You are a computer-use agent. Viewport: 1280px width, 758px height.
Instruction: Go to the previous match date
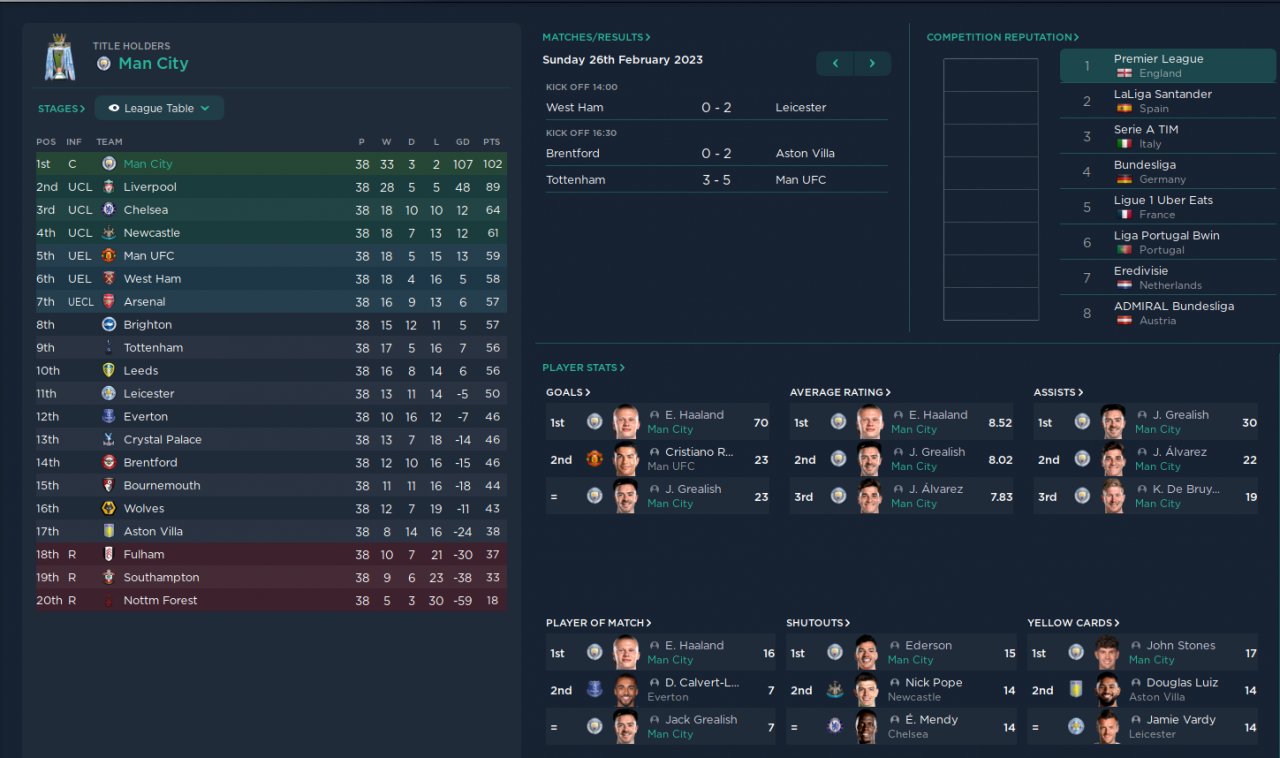[835, 63]
